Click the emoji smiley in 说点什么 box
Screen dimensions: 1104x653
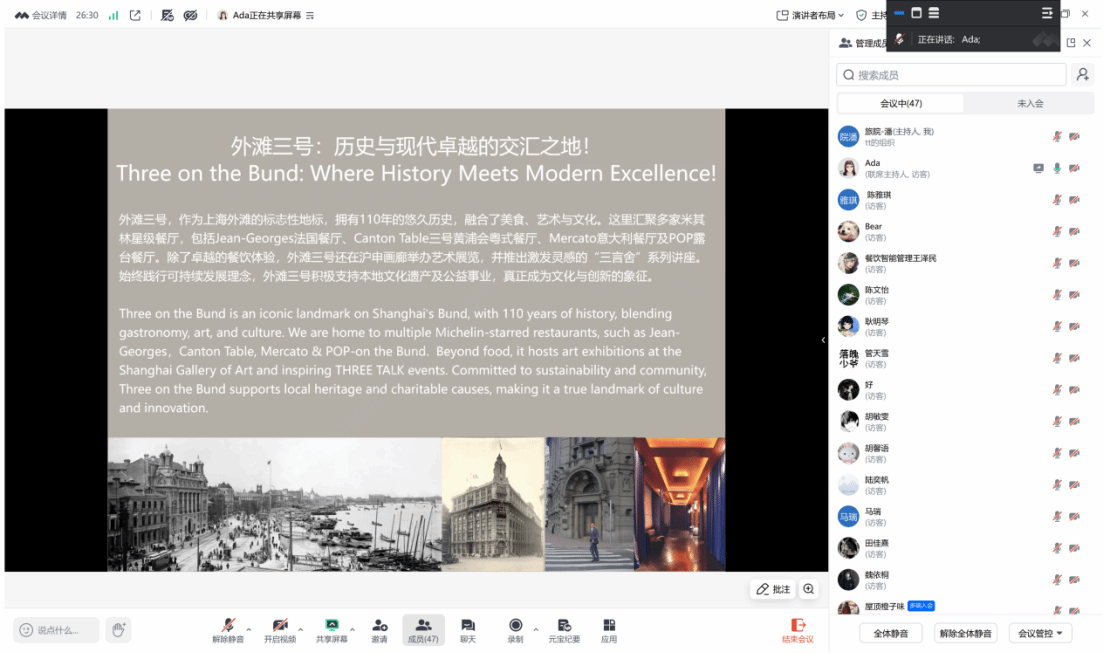[26, 630]
